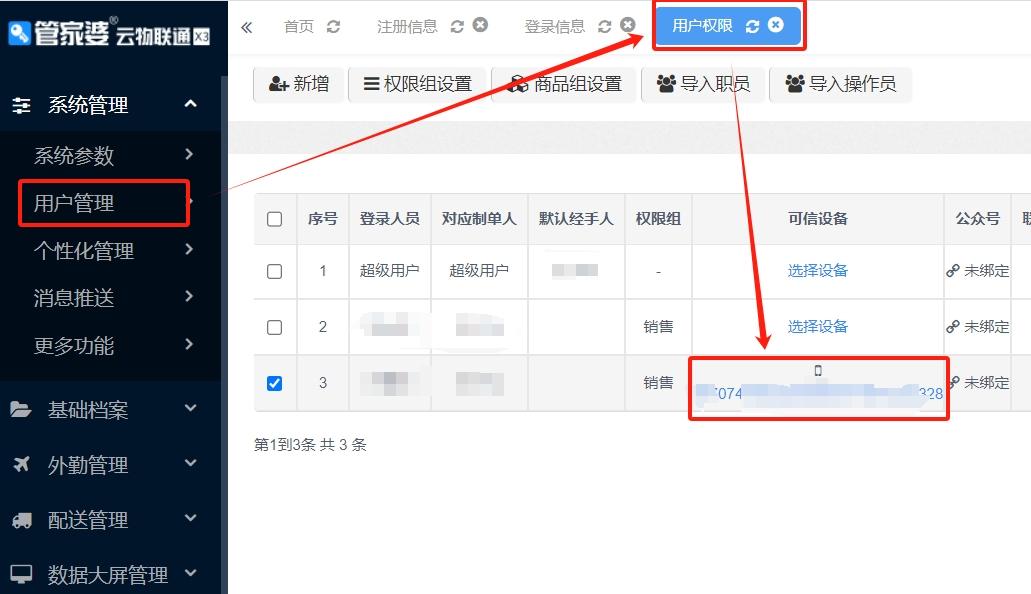
Task: Collapse sidebar with double-chevron icon
Action: pyautogui.click(x=247, y=27)
